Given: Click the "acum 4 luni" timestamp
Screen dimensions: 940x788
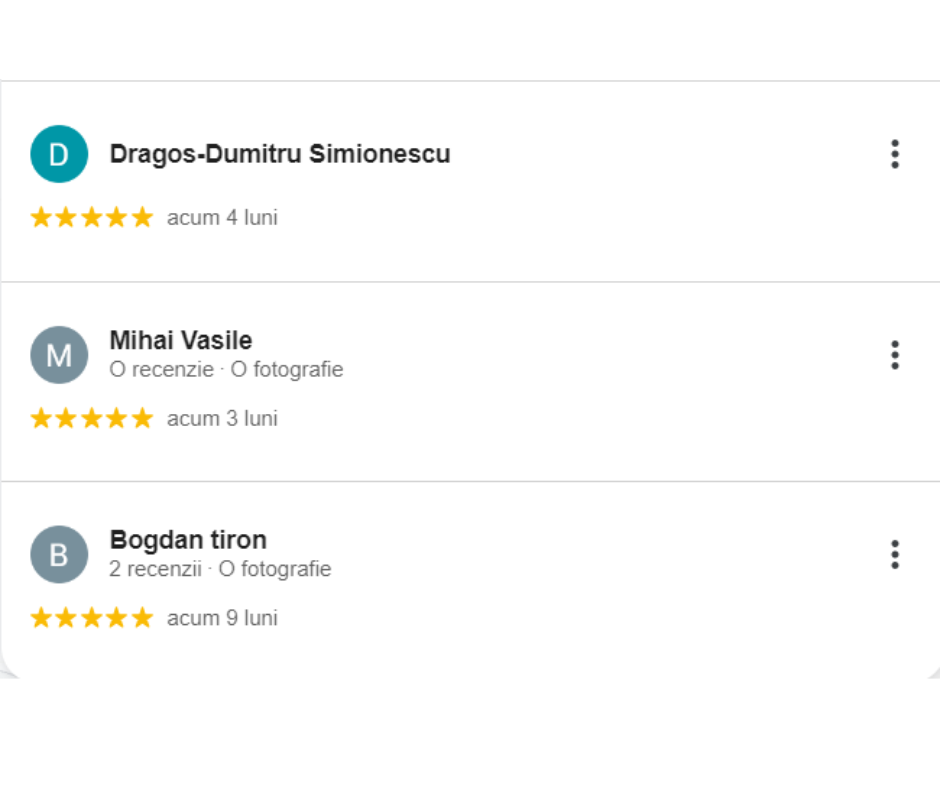Looking at the screenshot, I should (x=222, y=218).
